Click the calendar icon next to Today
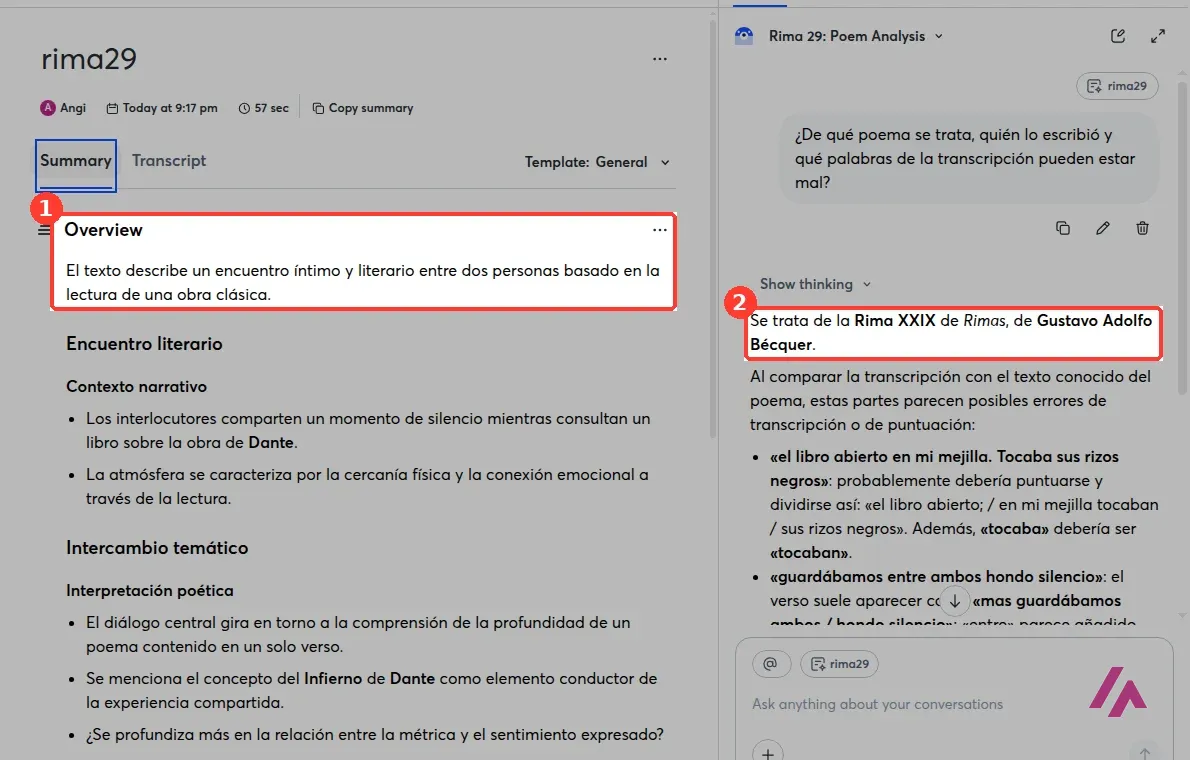 point(112,109)
